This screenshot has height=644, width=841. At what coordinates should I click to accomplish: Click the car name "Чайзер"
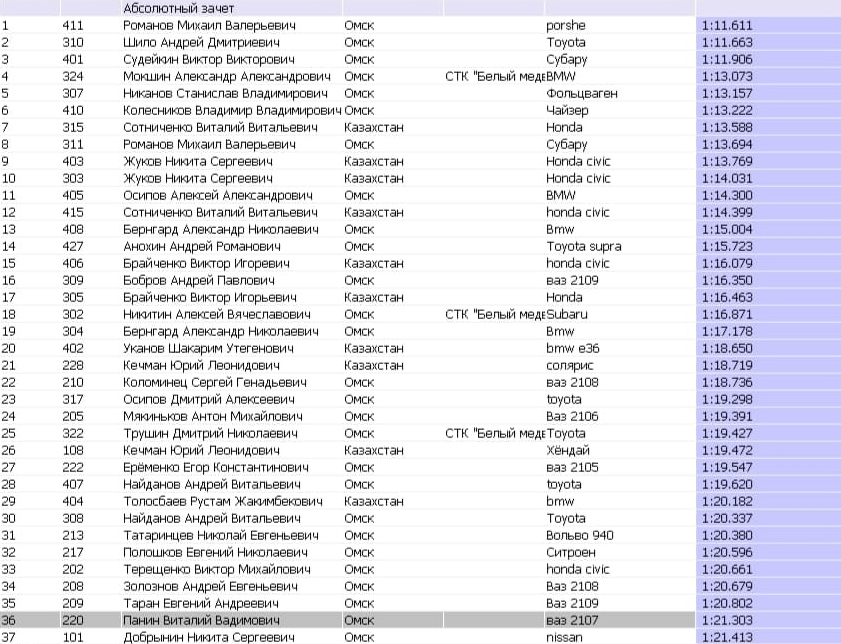(x=567, y=110)
